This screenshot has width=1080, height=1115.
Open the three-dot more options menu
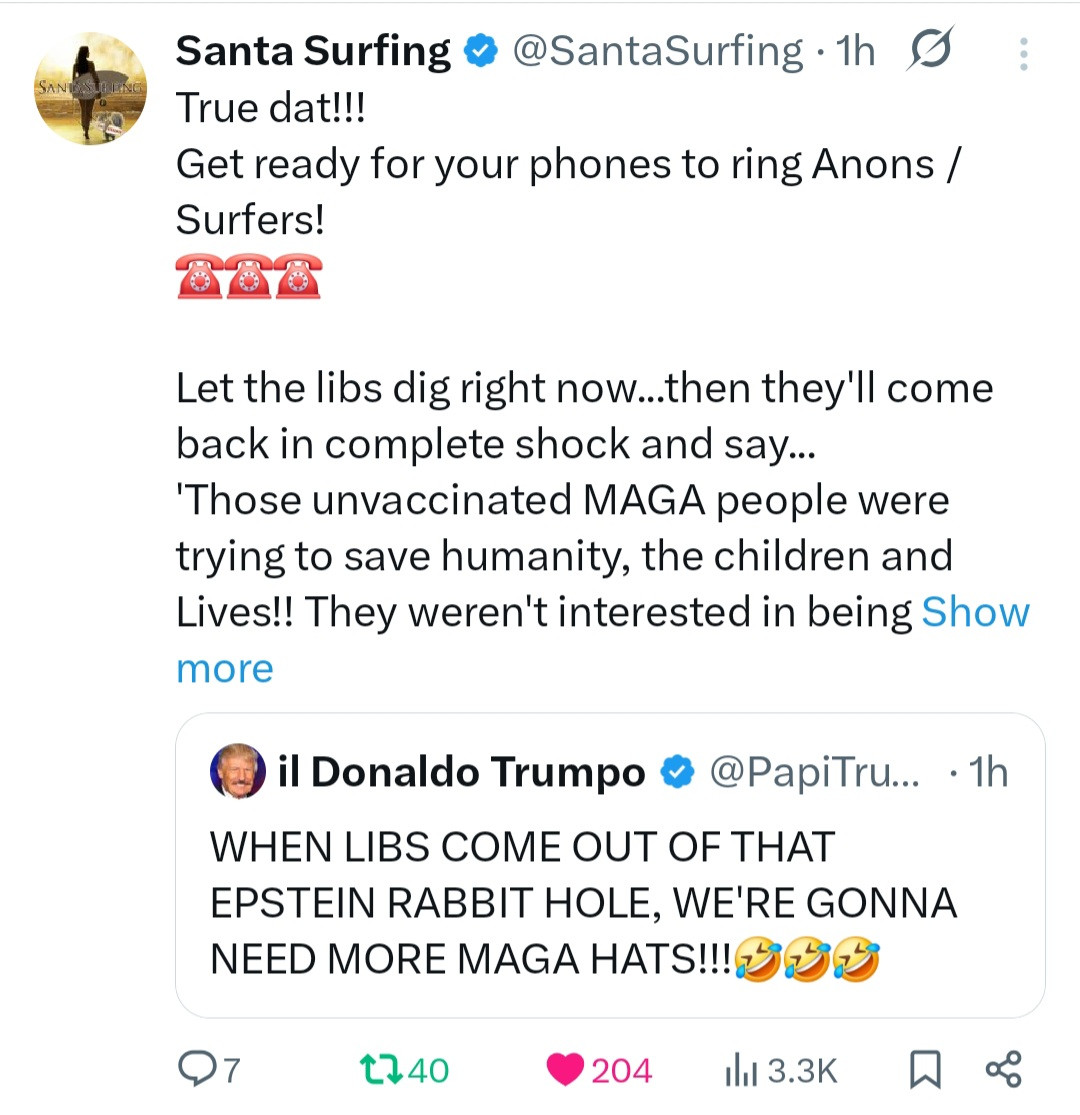click(x=1023, y=54)
